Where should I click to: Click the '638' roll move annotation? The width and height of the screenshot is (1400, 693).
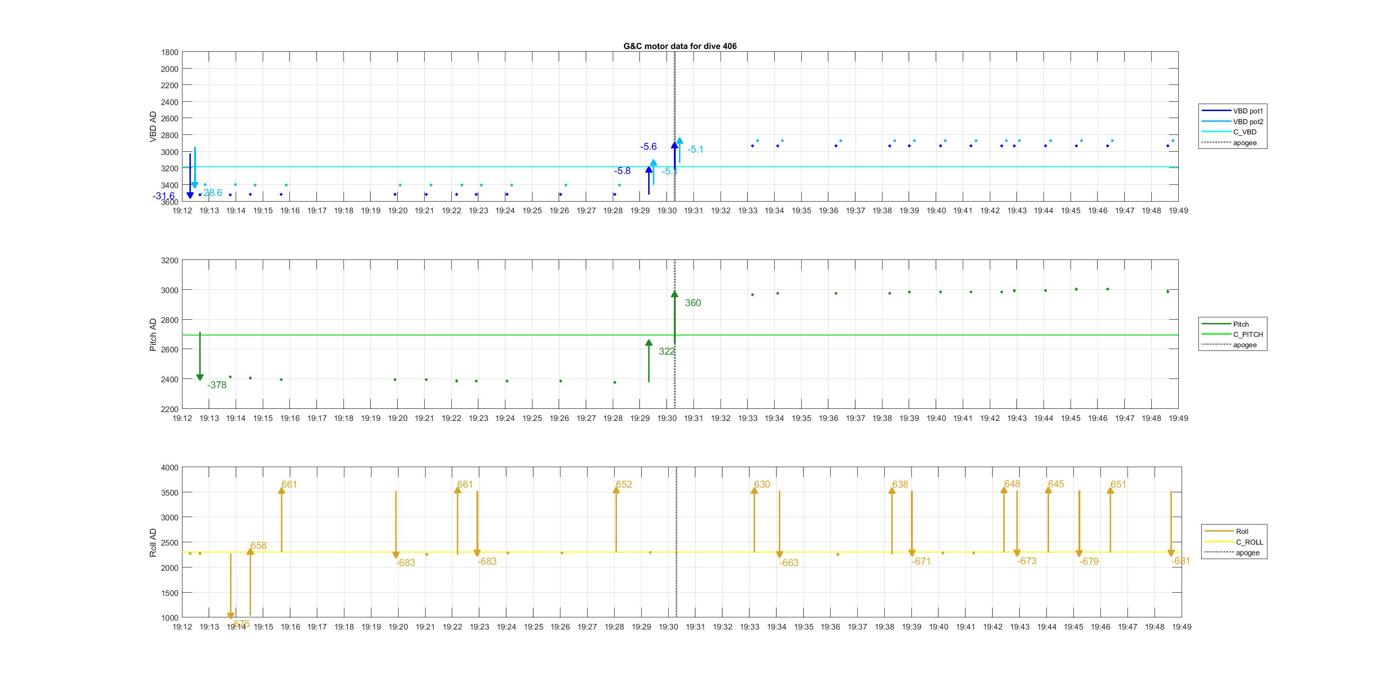[900, 485]
